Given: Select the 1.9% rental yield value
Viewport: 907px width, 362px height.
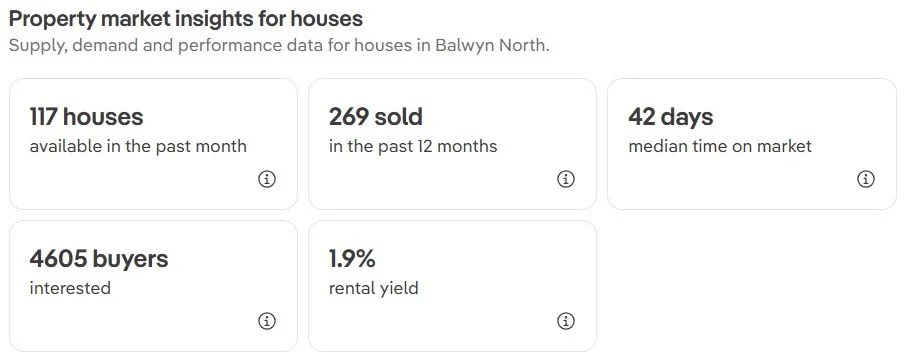Looking at the screenshot, I should [352, 258].
